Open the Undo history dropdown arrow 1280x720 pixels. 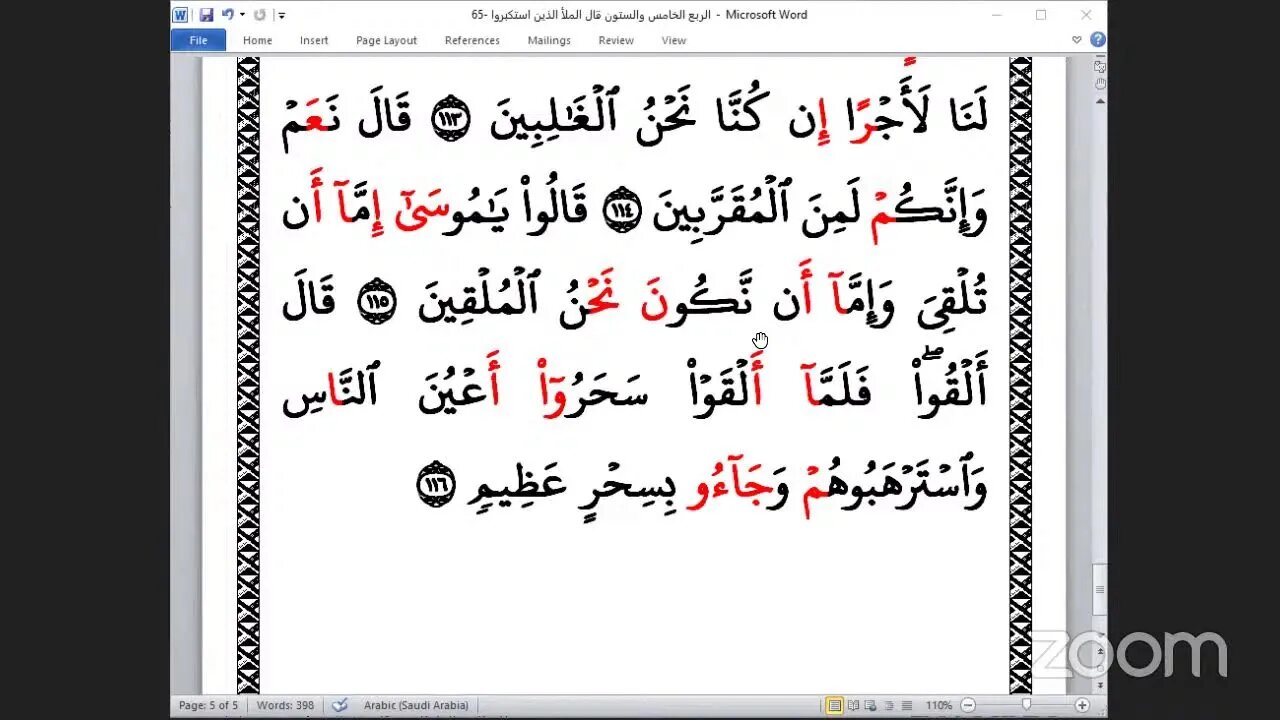242,15
